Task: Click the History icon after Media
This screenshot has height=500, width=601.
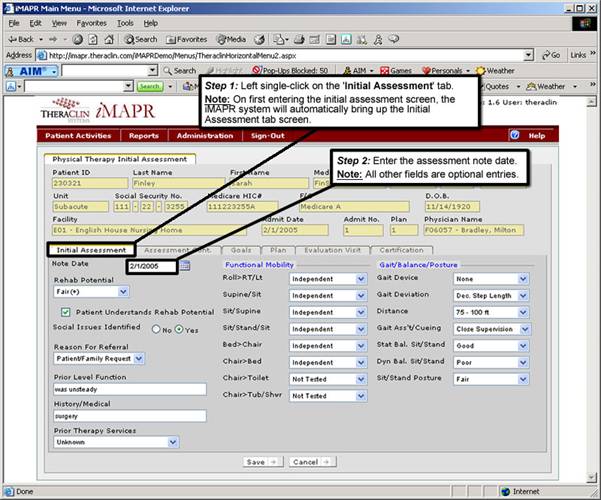Action: (259, 39)
